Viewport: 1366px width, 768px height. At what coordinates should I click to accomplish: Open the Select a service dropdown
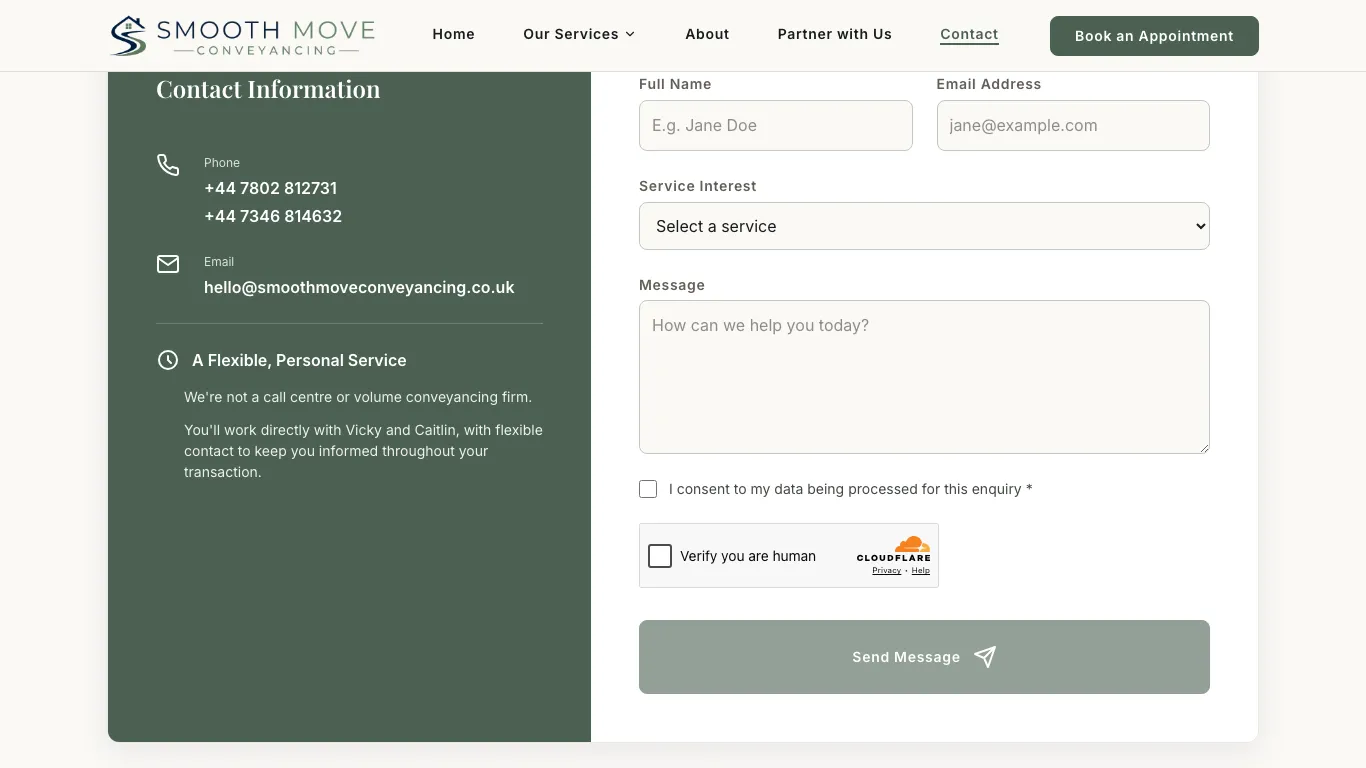[924, 226]
